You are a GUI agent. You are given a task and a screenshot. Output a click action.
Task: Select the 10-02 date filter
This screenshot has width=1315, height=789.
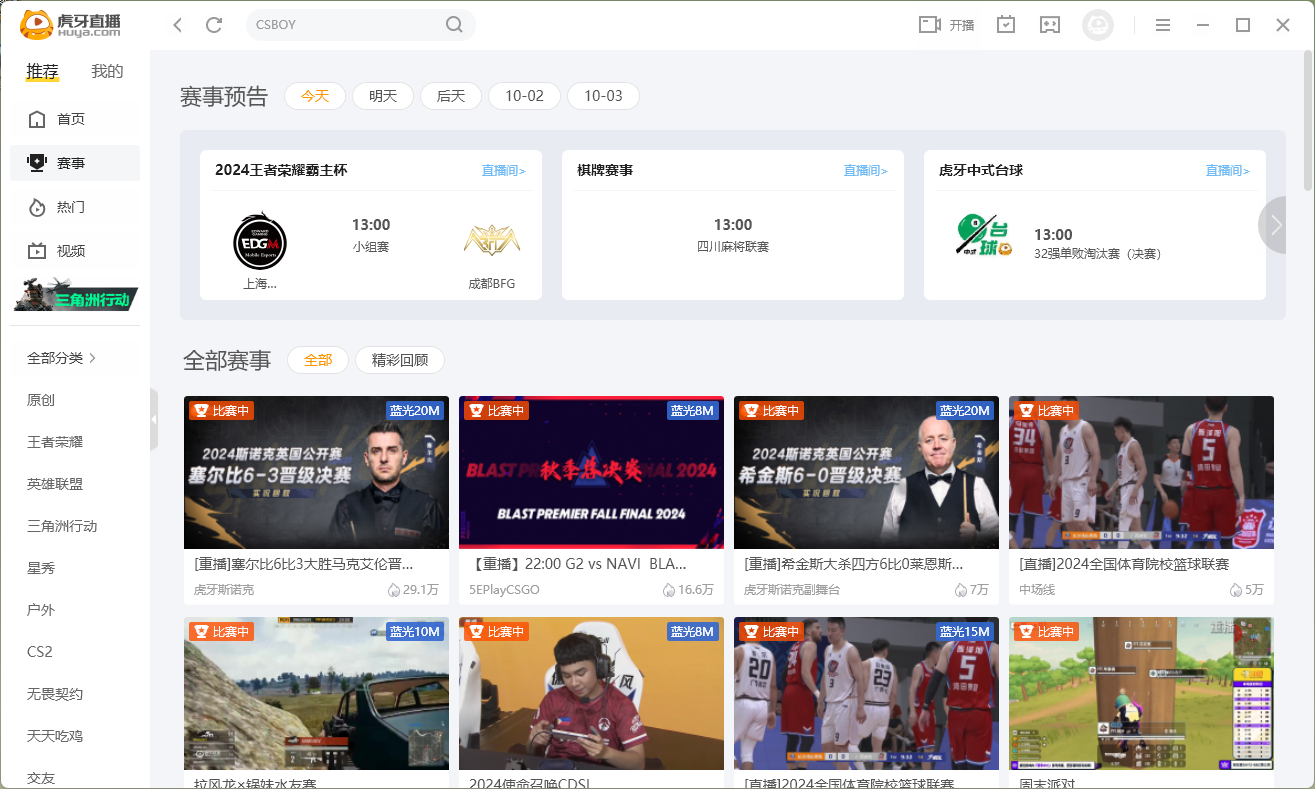click(x=524, y=96)
